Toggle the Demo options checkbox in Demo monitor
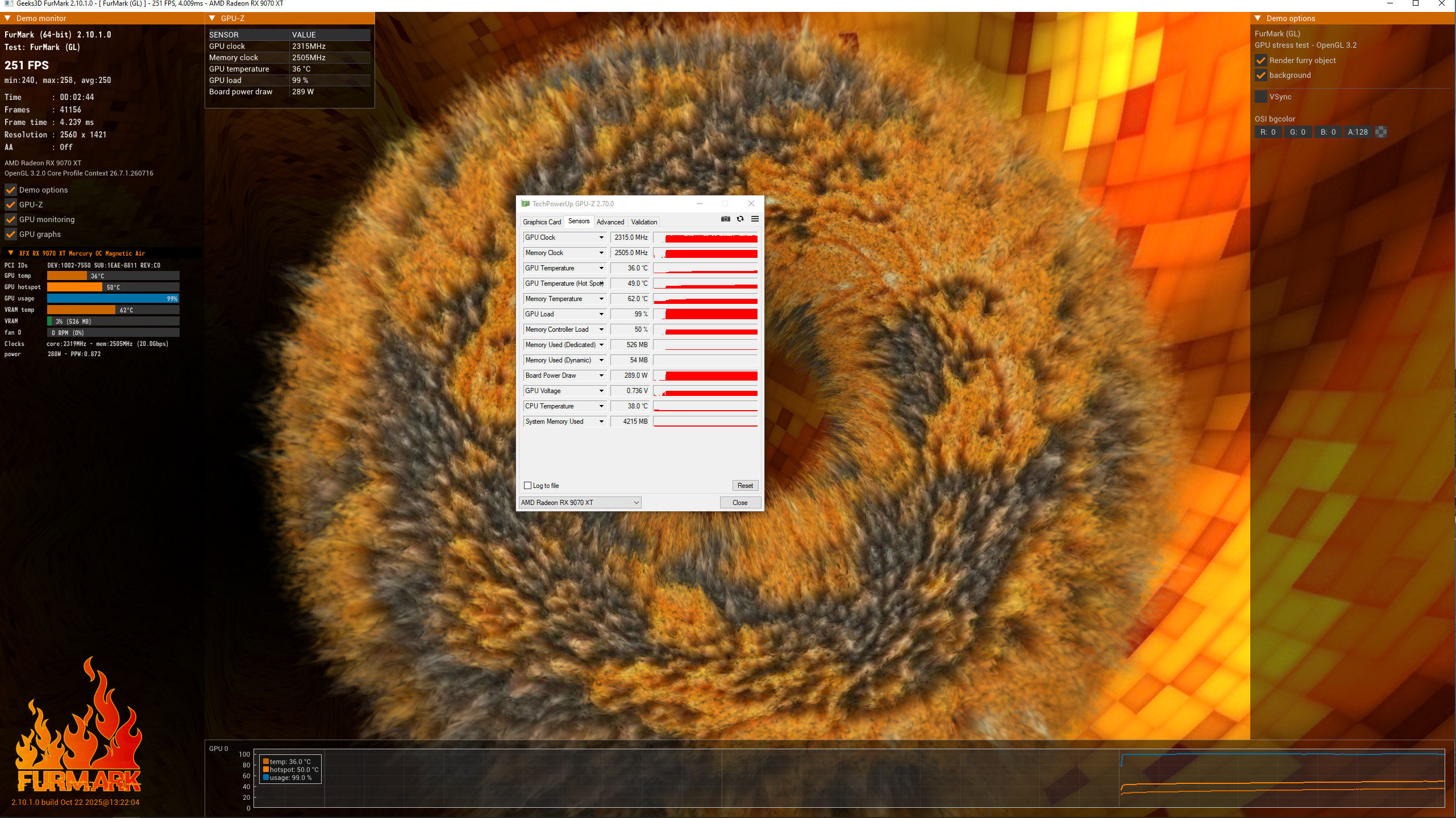The height and width of the screenshot is (818, 1456). click(x=10, y=190)
